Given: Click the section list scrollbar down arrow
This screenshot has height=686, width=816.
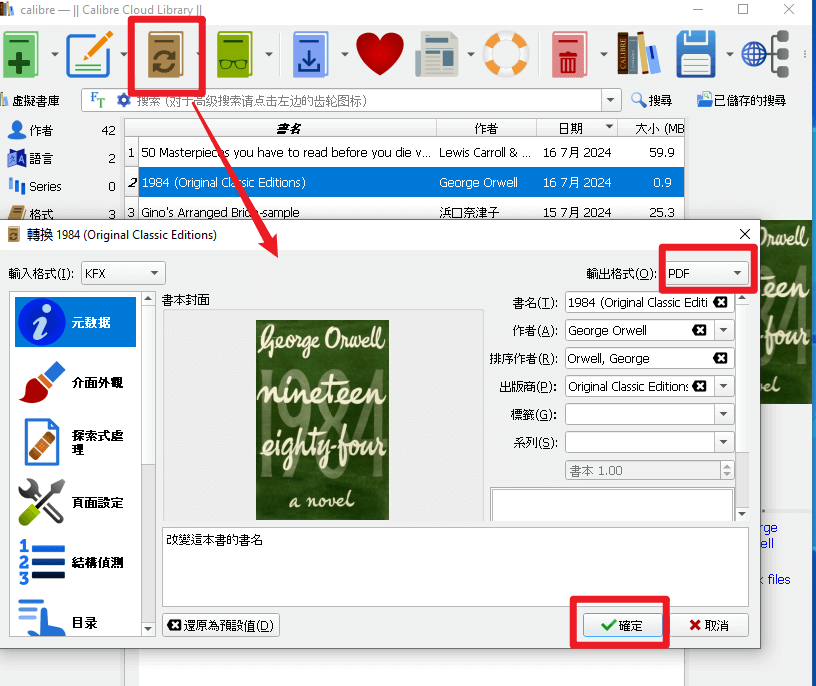Looking at the screenshot, I should coord(148,629).
